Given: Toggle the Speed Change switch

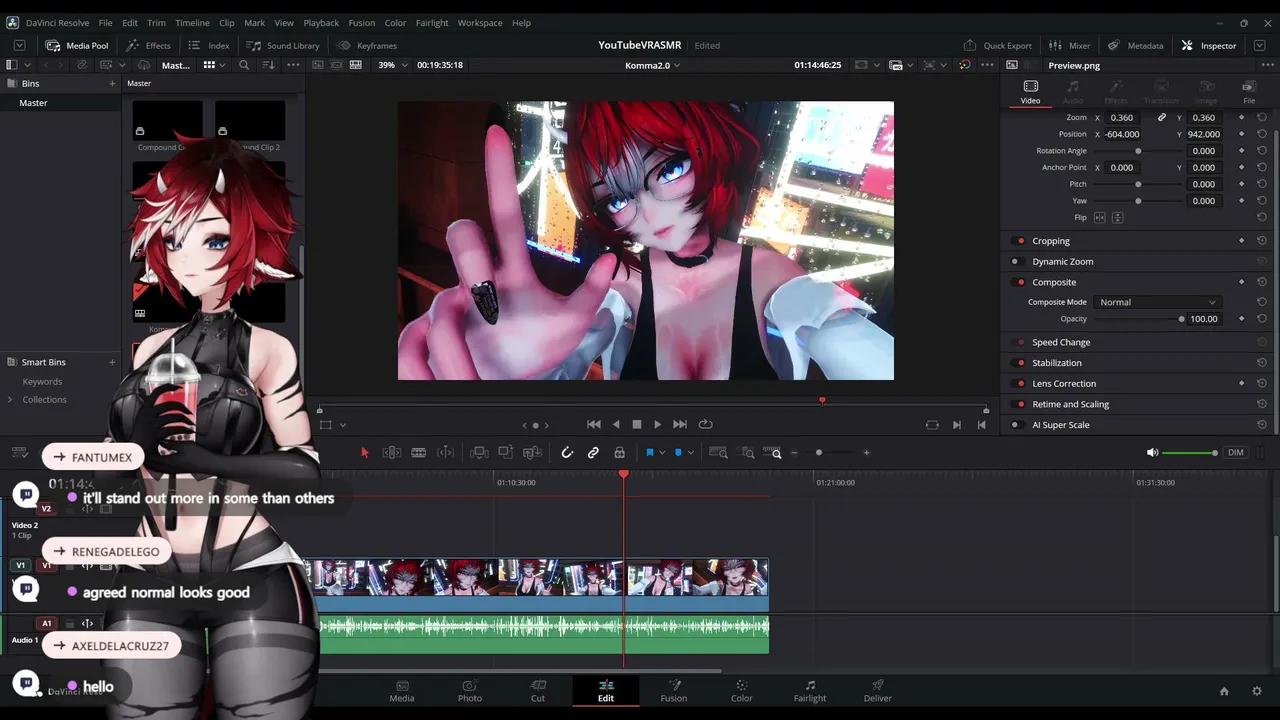Looking at the screenshot, I should (x=1019, y=342).
